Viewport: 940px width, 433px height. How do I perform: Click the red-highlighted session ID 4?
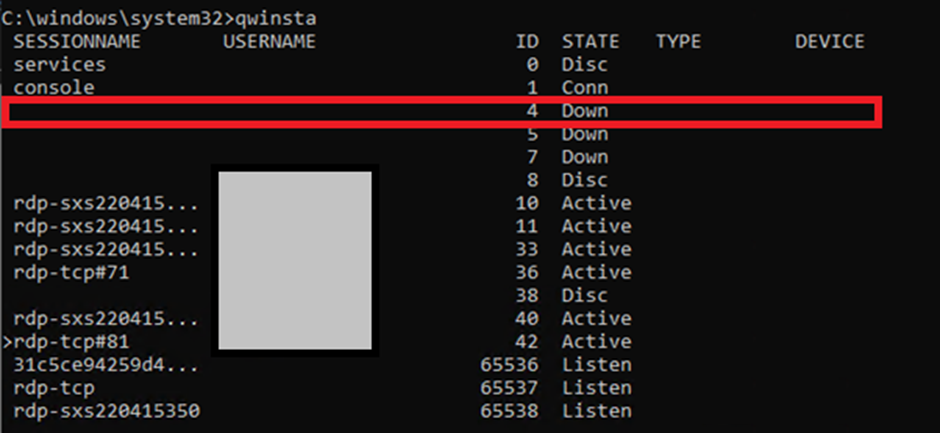coord(533,111)
